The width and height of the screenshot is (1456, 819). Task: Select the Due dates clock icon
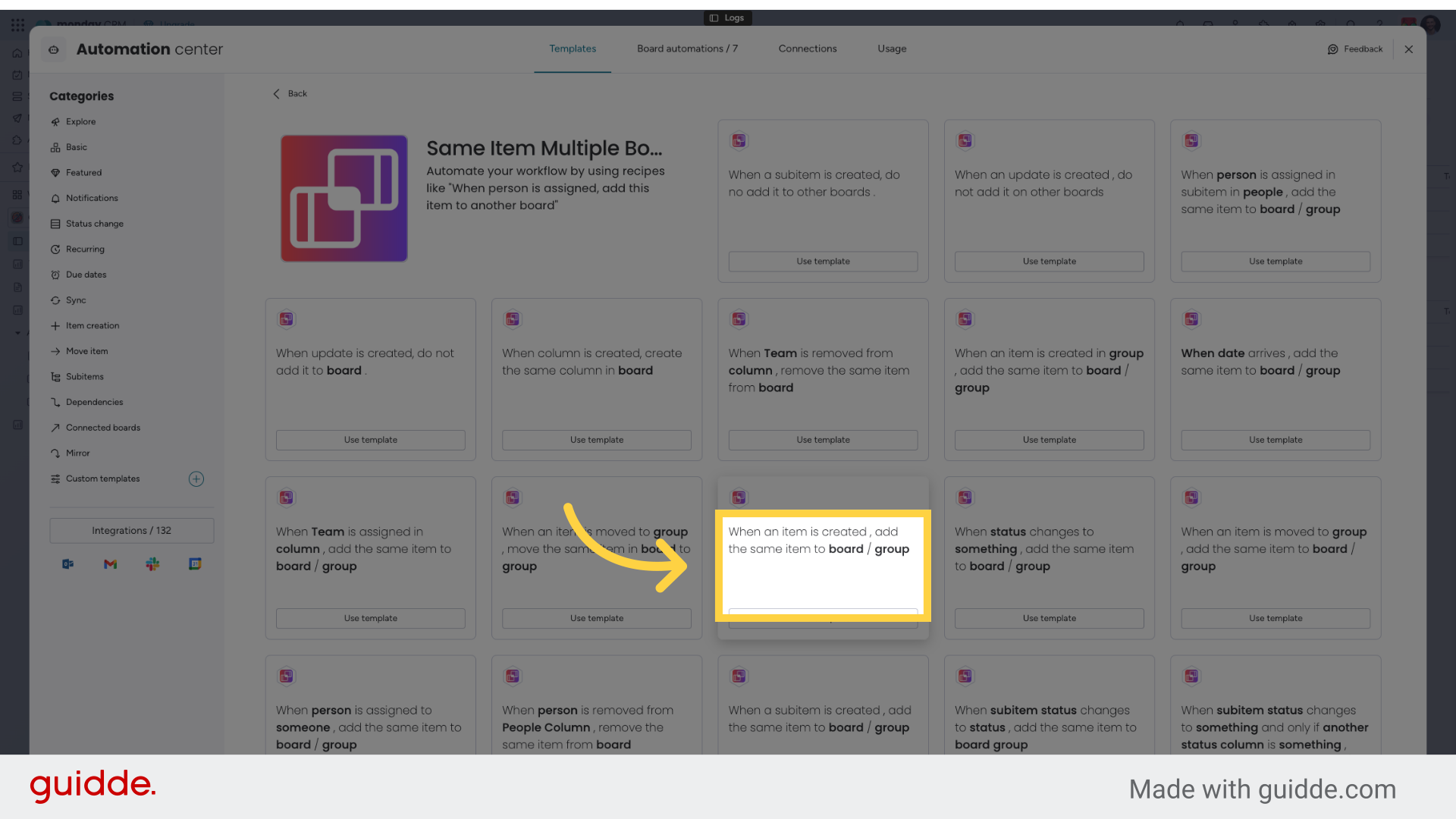55,275
